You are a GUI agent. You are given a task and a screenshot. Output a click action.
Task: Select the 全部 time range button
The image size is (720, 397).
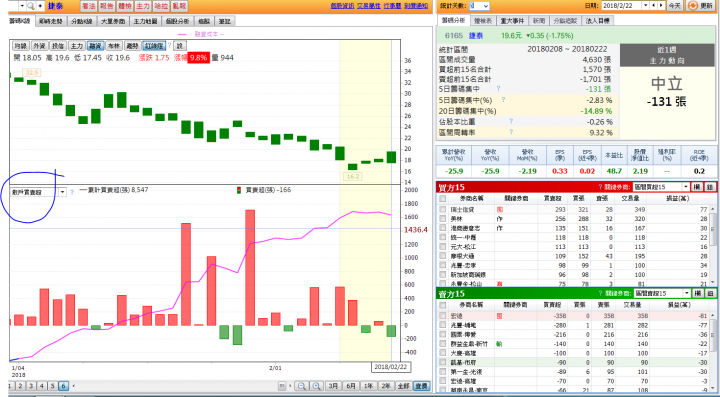pyautogui.click(x=403, y=386)
